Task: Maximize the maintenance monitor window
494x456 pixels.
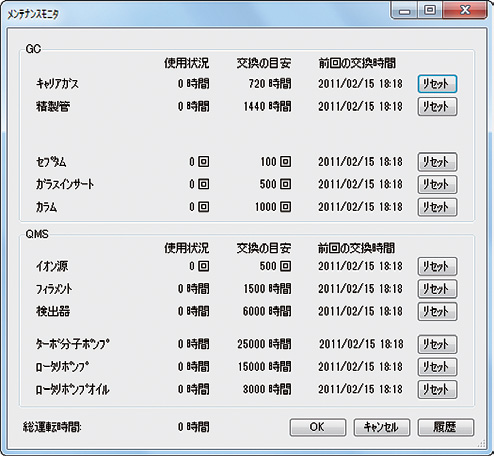Action: [430, 10]
